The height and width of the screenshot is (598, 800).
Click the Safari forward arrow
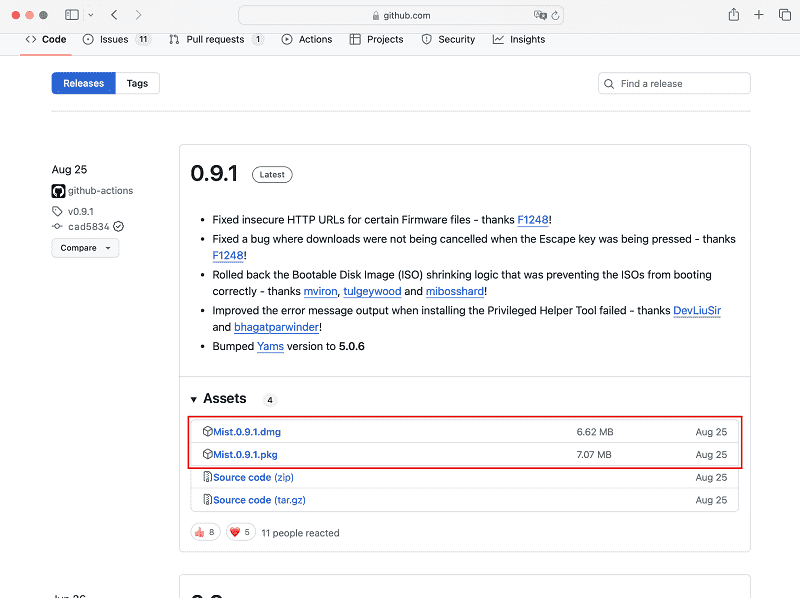[x=138, y=15]
